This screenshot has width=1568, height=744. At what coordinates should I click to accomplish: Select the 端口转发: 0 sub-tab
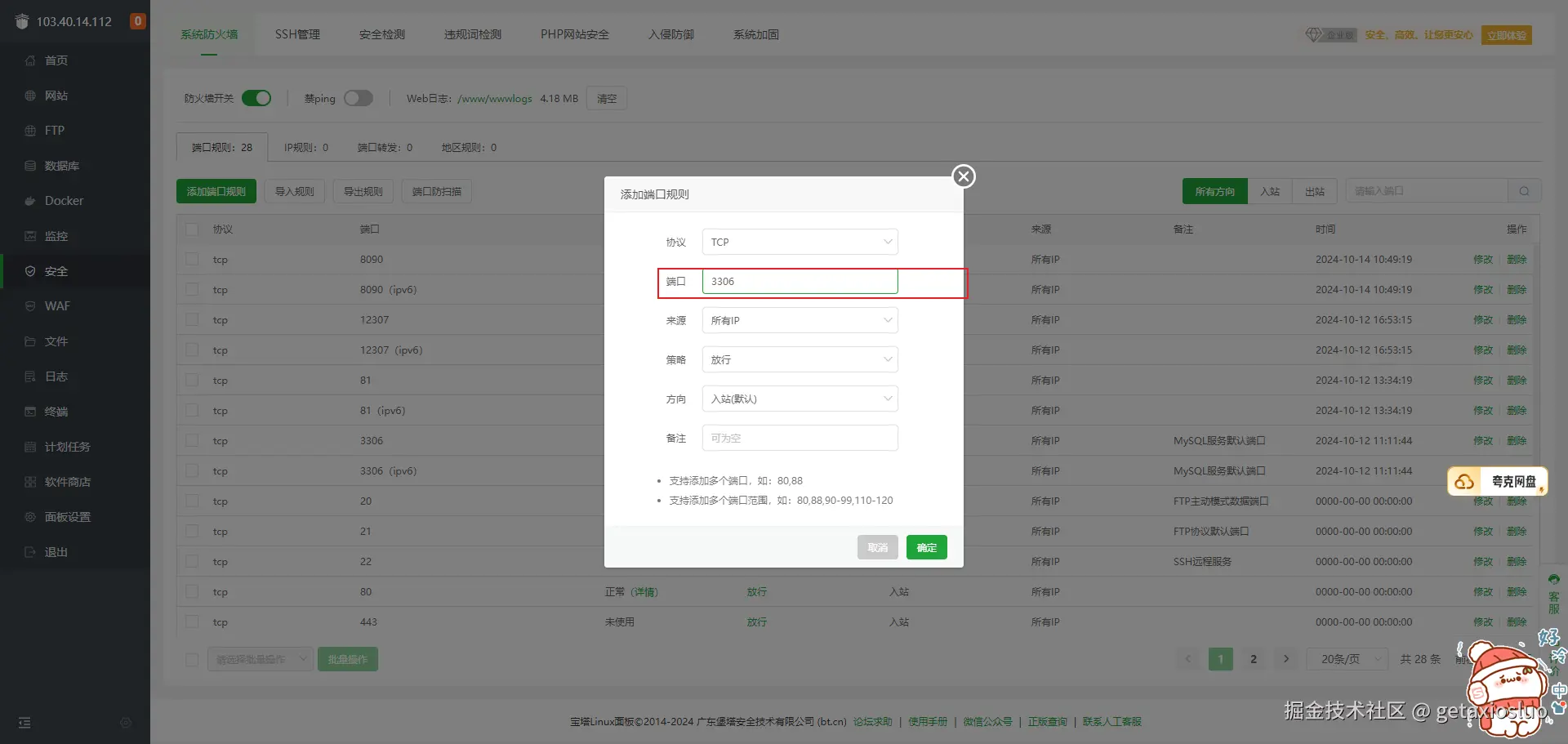pos(385,148)
